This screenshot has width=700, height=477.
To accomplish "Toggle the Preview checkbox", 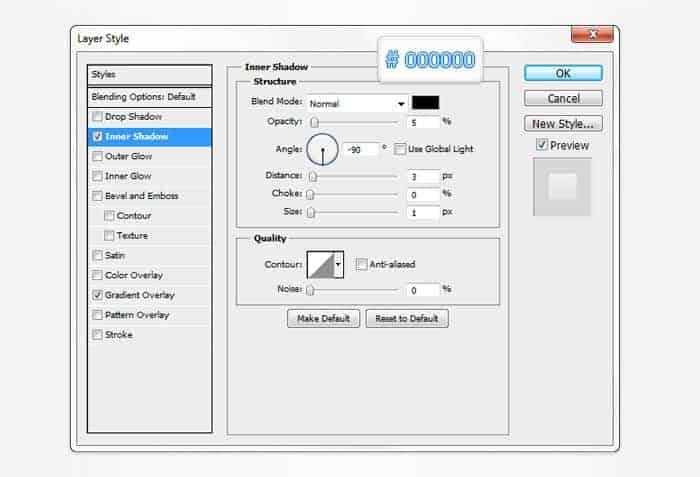I will tap(542, 144).
